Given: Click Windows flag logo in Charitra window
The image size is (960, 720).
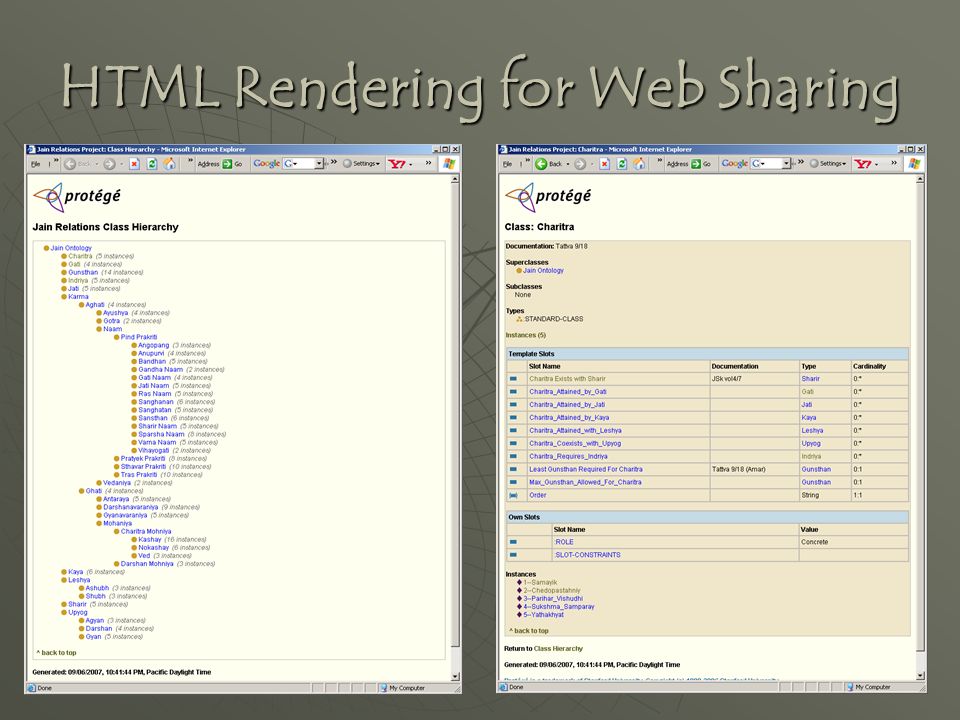Looking at the screenshot, I should pos(915,163).
